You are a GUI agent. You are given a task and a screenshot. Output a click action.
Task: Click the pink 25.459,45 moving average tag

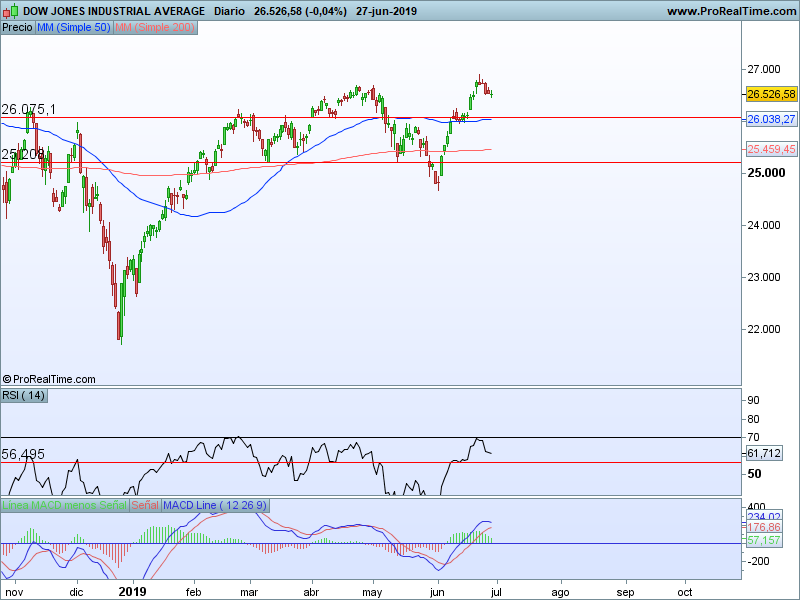tap(771, 149)
